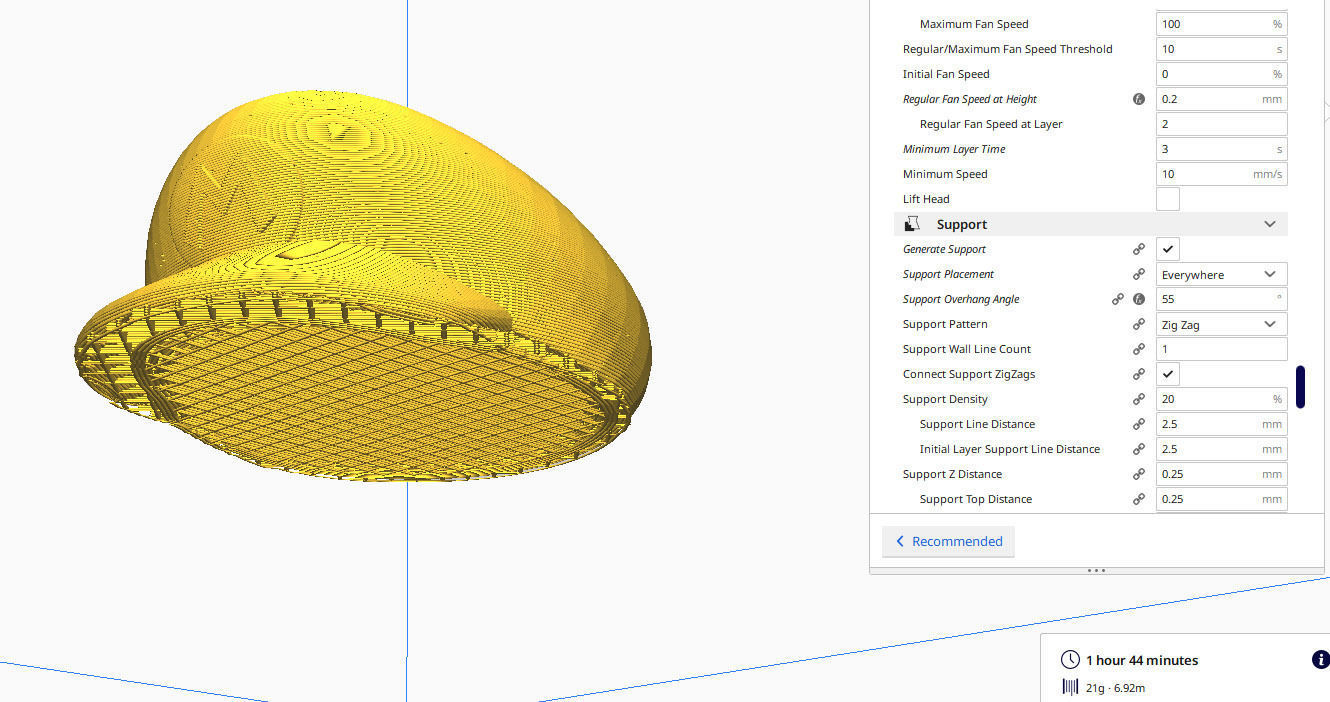The image size is (1330, 702).
Task: Click the Minimum Layer Time field
Action: point(1221,149)
